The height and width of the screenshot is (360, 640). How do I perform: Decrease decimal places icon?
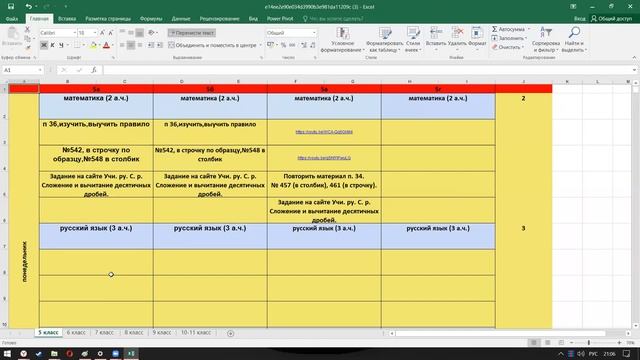click(x=313, y=45)
